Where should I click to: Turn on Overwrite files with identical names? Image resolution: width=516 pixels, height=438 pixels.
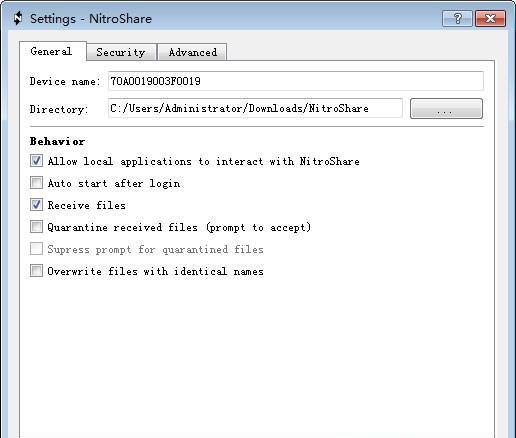[x=36, y=271]
